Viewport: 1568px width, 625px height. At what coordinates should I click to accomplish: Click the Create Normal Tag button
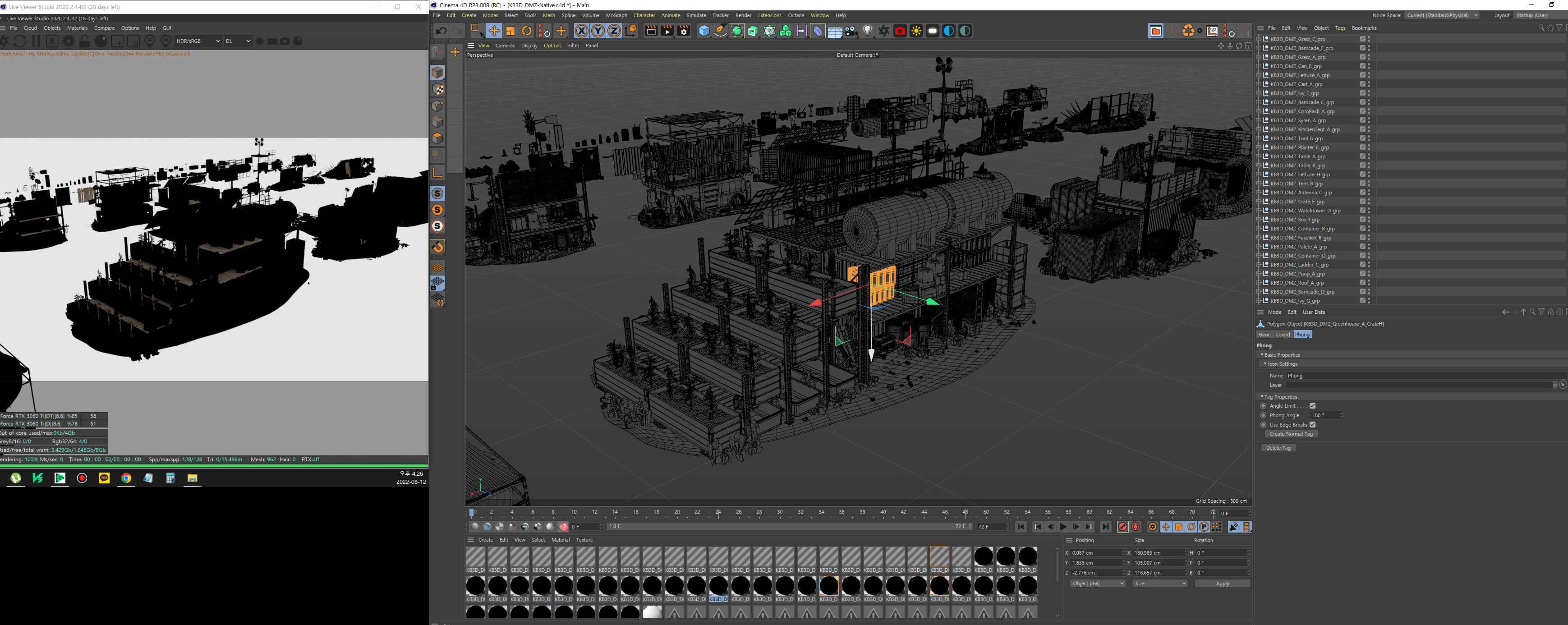point(1291,434)
